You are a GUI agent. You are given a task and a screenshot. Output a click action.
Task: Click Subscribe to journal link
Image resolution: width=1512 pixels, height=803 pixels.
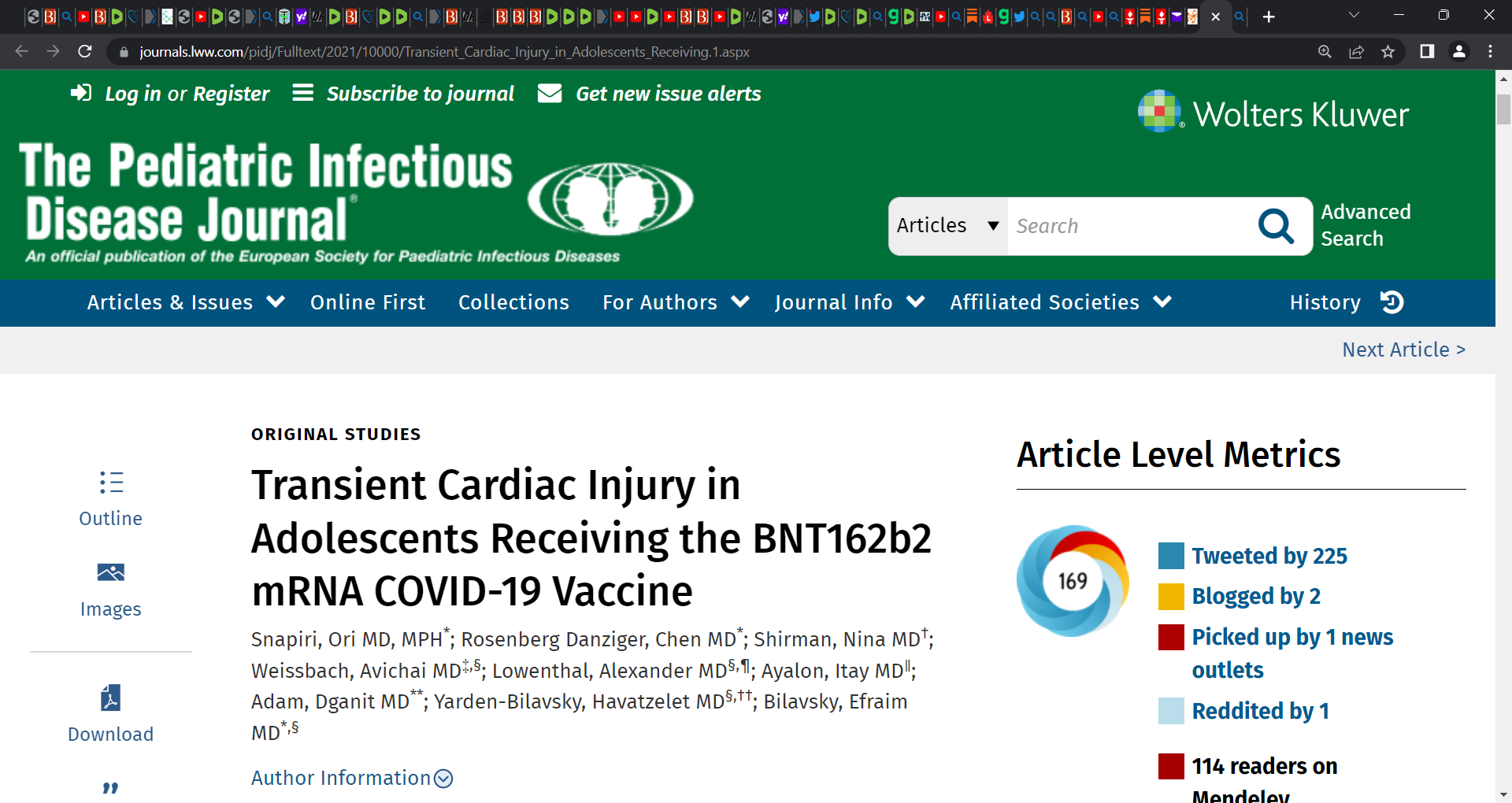click(x=421, y=94)
